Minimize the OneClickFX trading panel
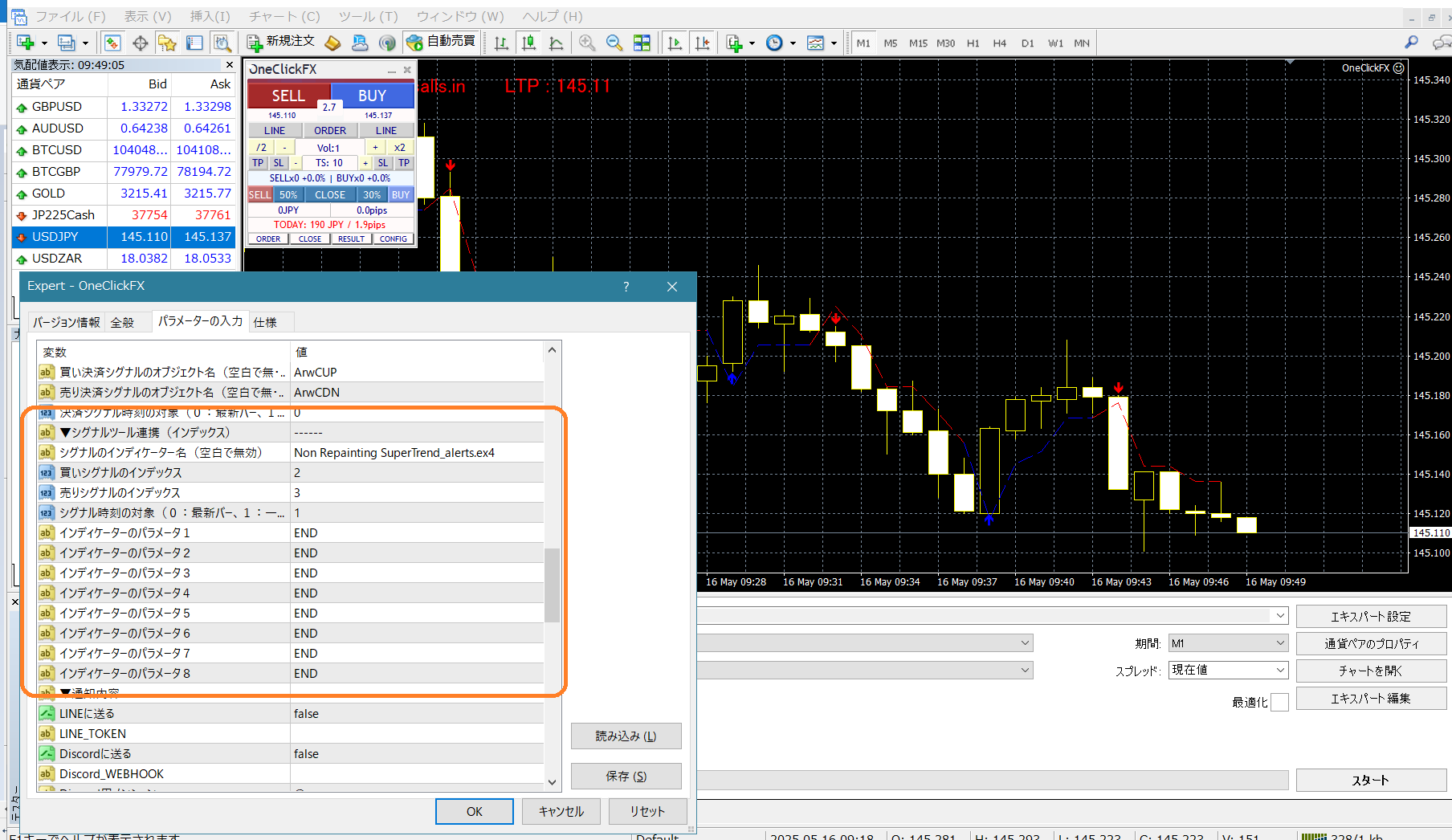1452x840 pixels. click(x=391, y=71)
